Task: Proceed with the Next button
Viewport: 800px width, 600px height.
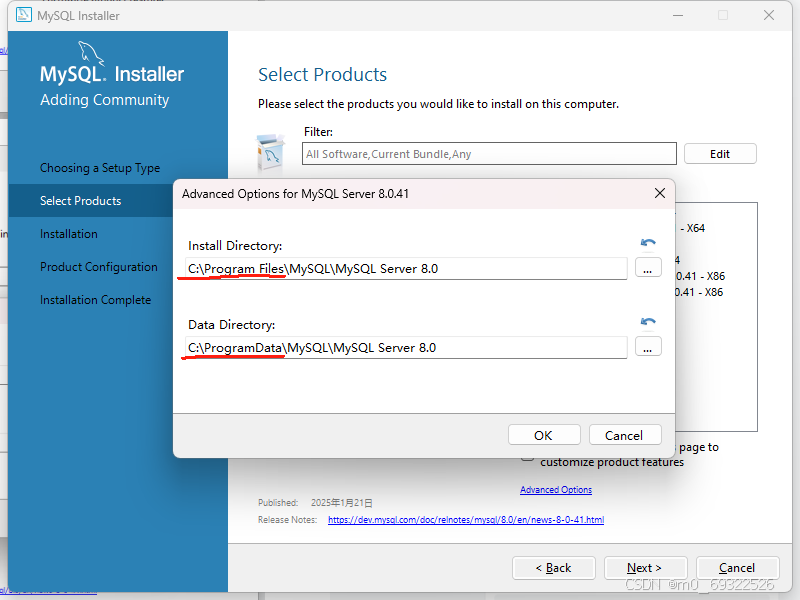Action: (x=645, y=568)
